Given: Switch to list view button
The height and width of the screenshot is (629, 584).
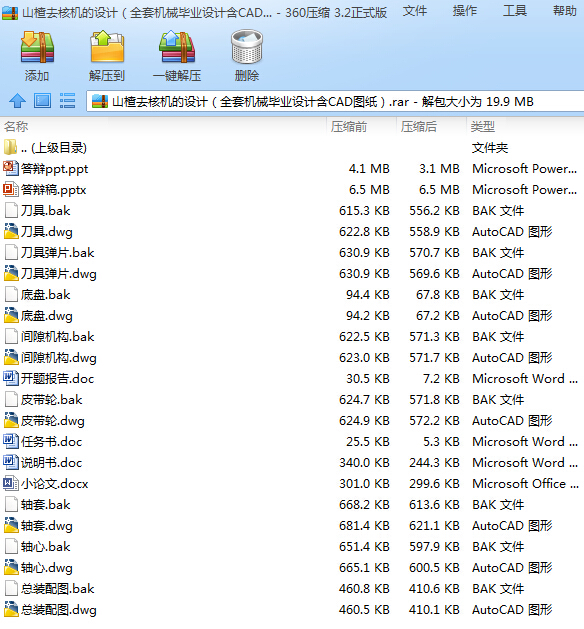Looking at the screenshot, I should coord(67,101).
